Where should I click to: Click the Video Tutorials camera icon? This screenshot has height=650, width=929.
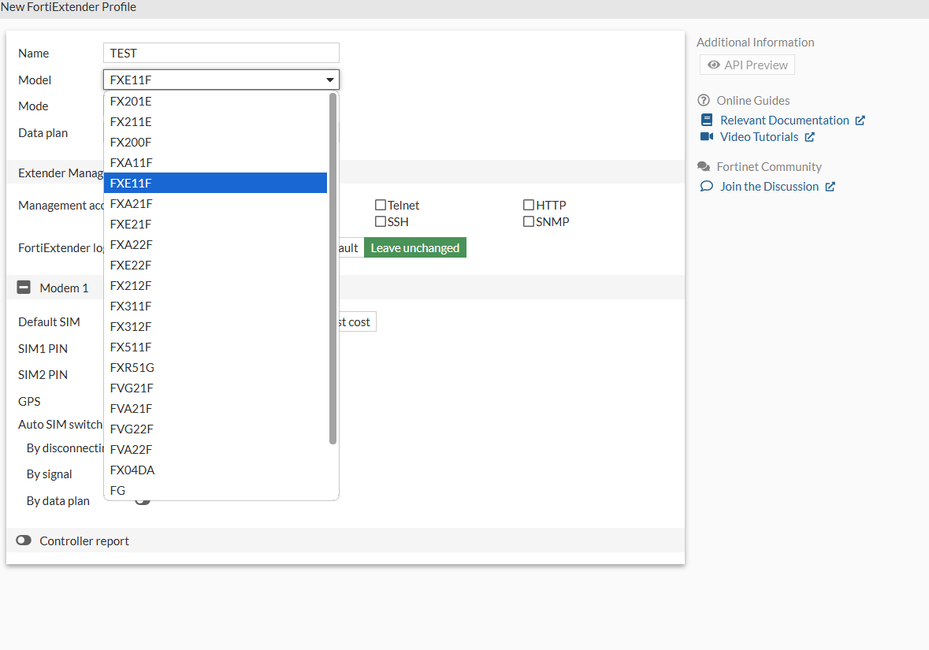[706, 136]
